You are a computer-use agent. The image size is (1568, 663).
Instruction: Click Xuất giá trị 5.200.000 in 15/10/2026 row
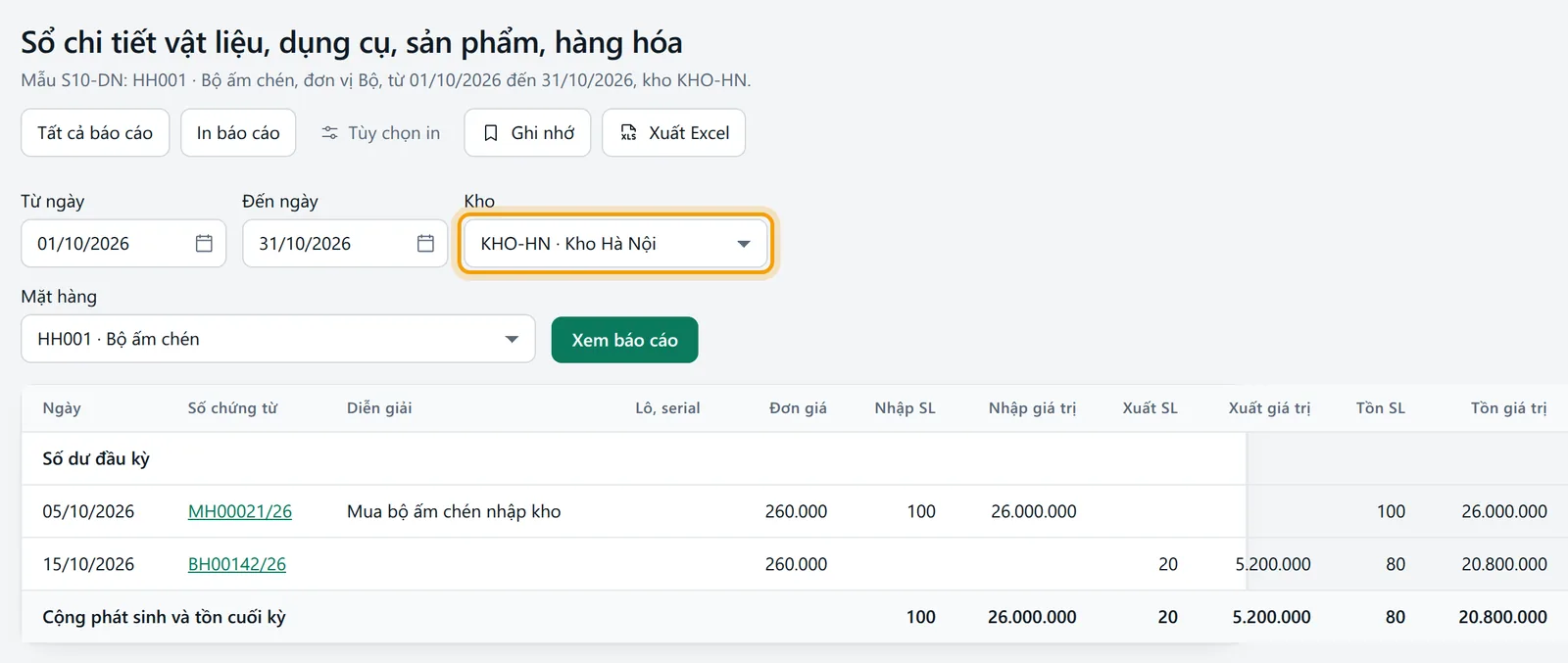click(x=1273, y=564)
